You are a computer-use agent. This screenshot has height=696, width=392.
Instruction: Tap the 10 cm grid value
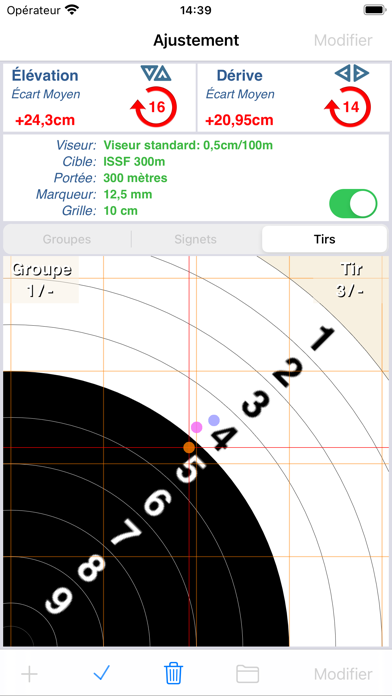pos(120,210)
